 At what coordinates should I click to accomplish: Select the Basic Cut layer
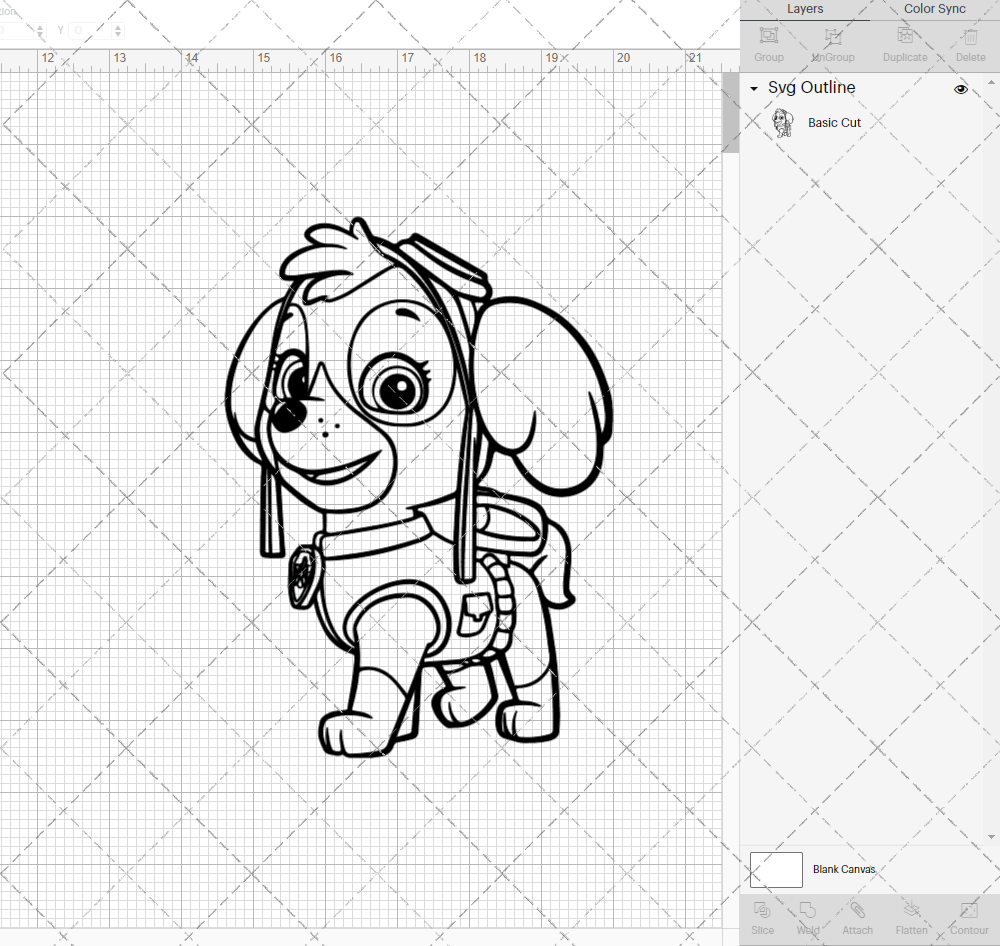pos(834,122)
